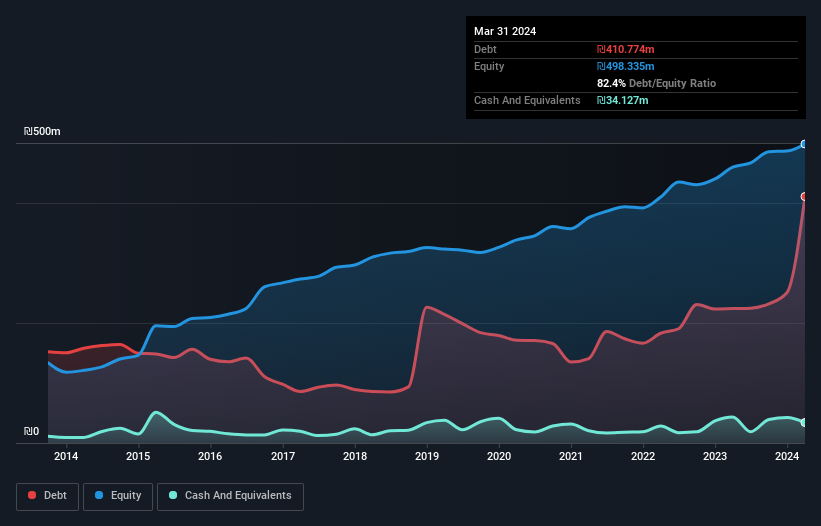
Task: Click the ₪498.335m equity value
Action: 626,66
